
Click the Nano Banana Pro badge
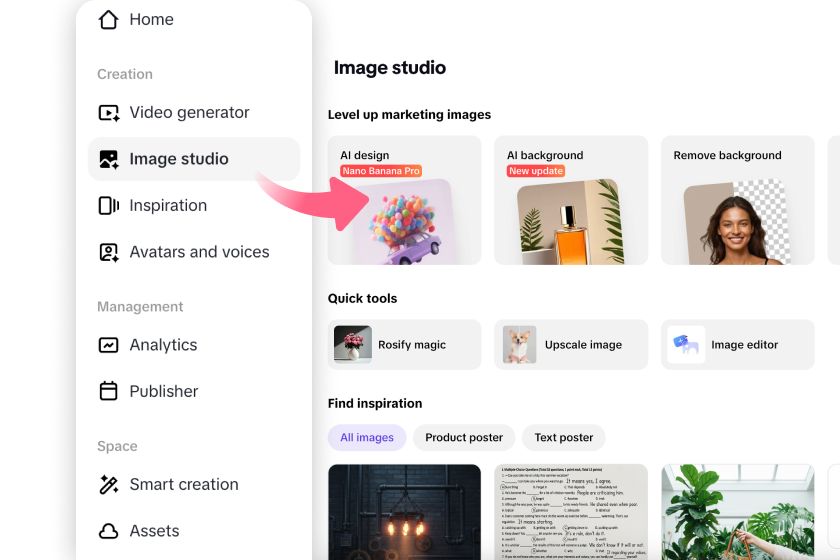click(381, 171)
